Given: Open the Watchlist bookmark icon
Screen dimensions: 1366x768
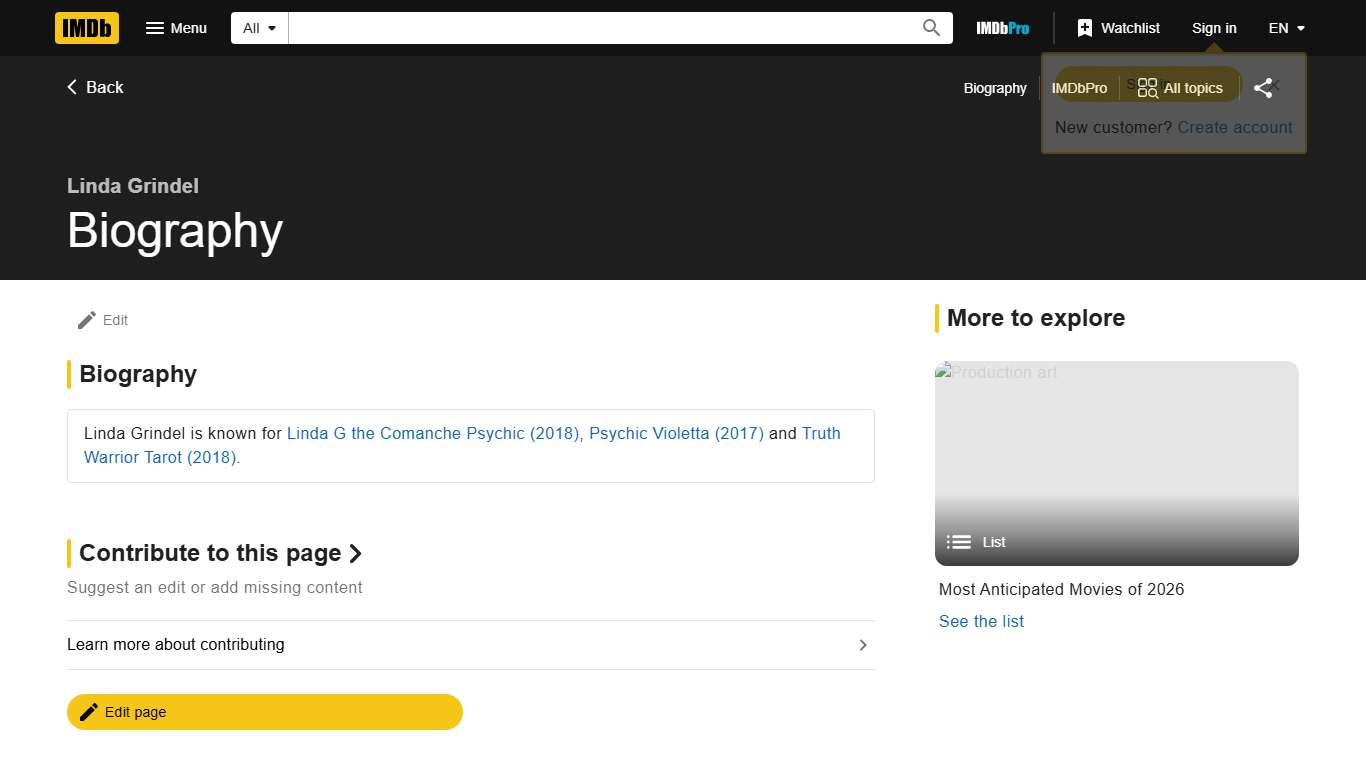Looking at the screenshot, I should (1085, 28).
